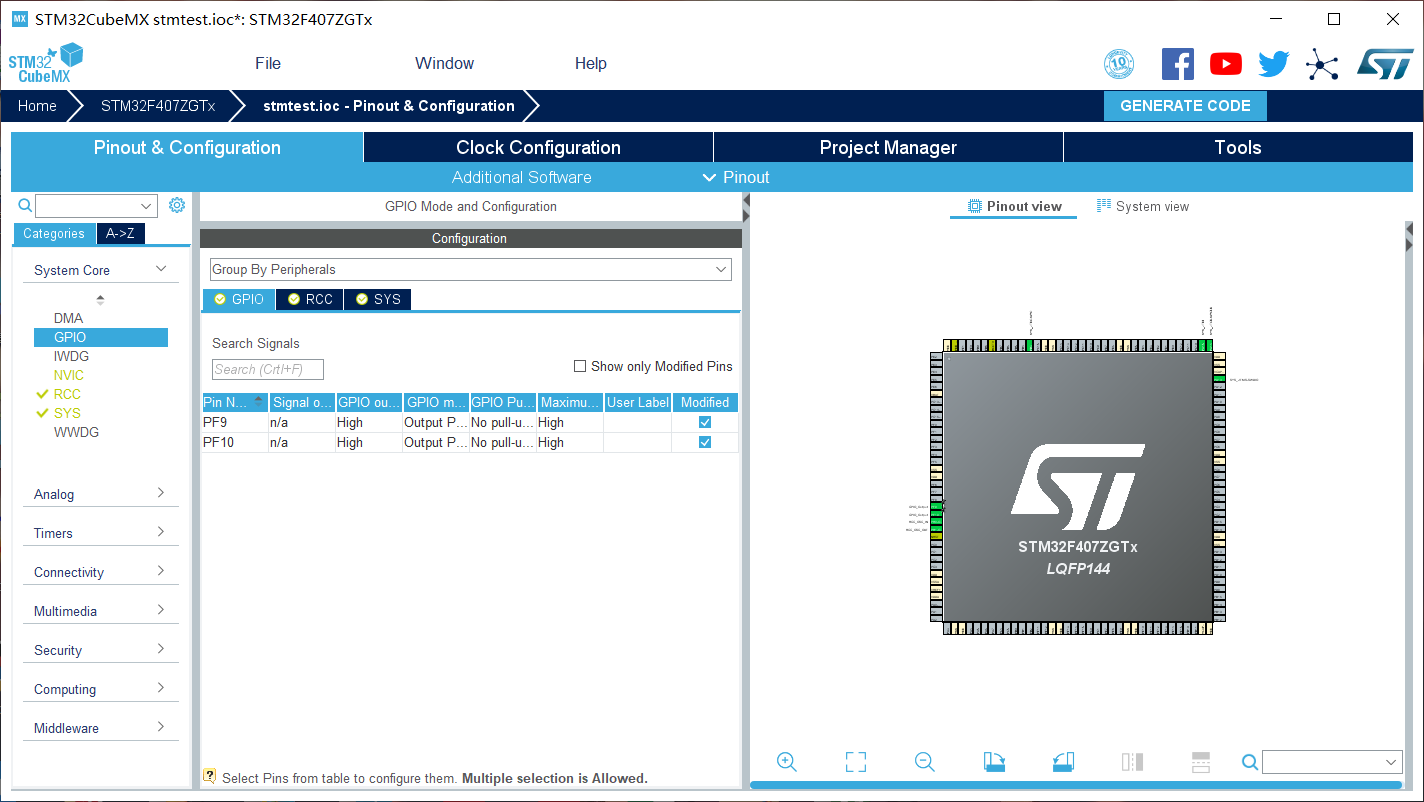1424x802 pixels.
Task: Toggle Show only Modified Pins checkbox
Action: coord(580,366)
